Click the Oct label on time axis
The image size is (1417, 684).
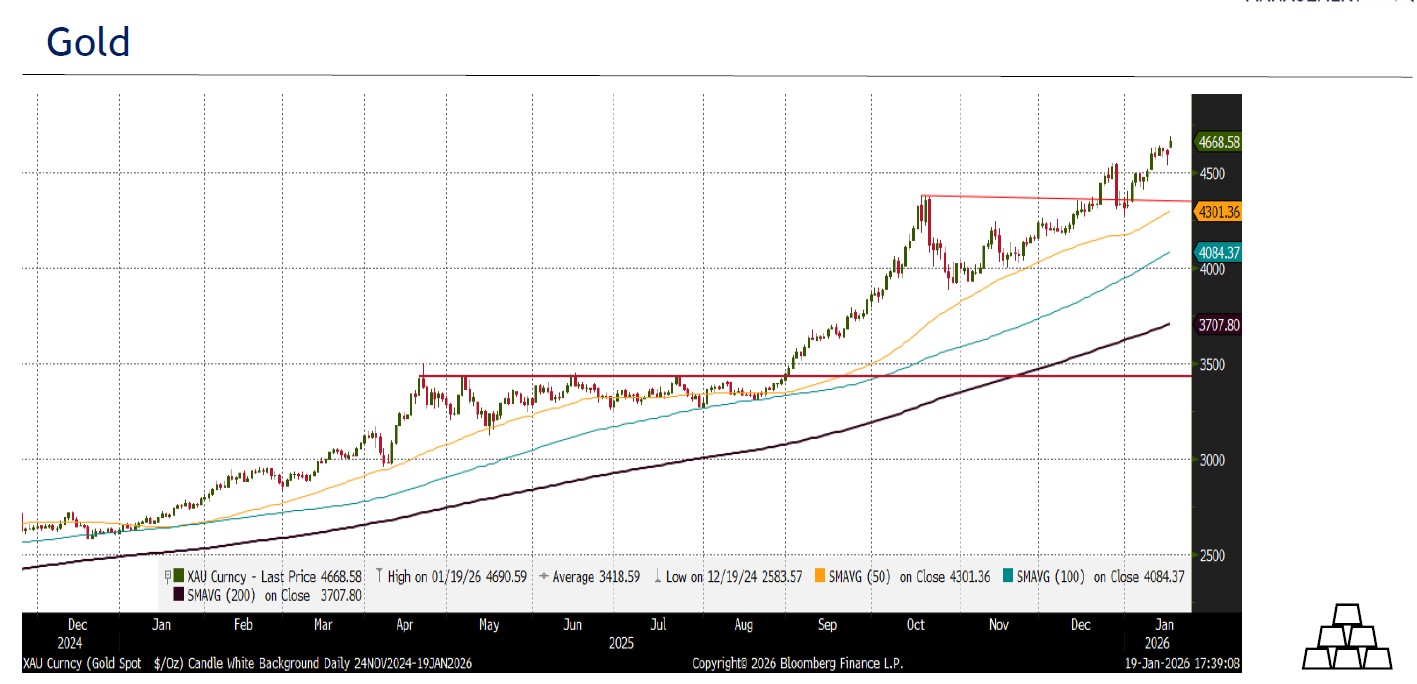[915, 625]
